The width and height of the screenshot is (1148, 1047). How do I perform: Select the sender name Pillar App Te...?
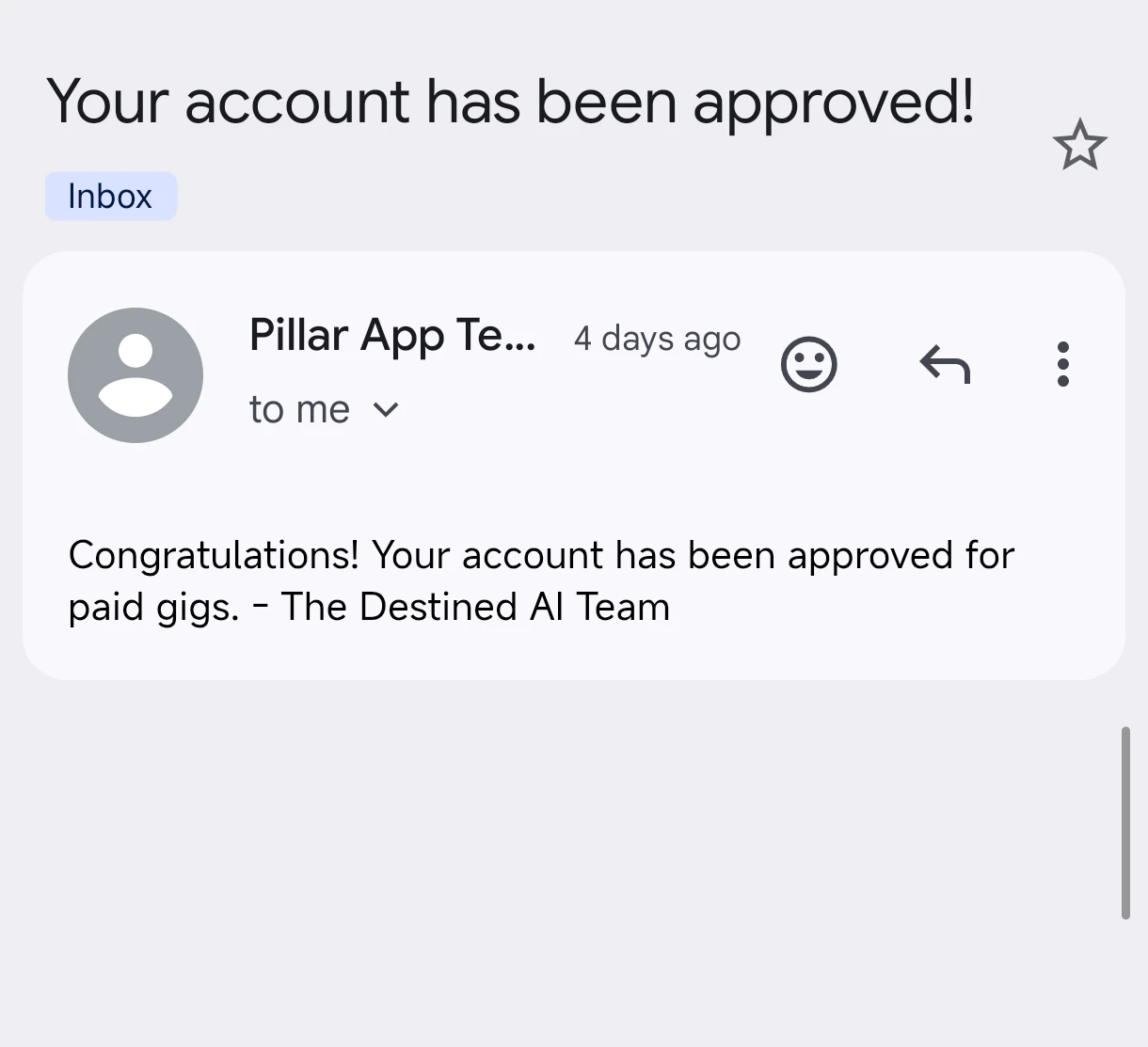392,336
